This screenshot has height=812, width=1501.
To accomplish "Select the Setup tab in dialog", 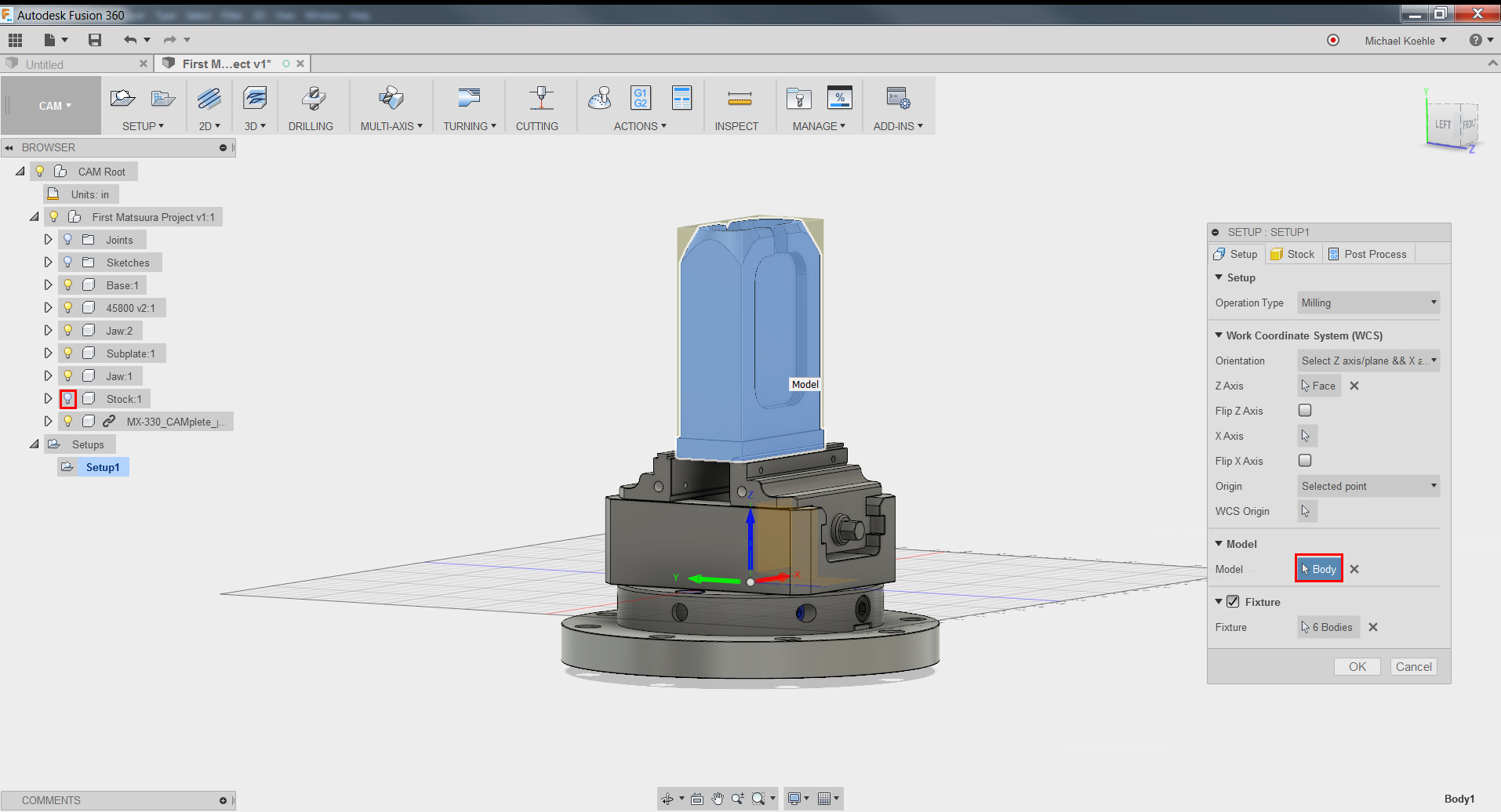I will pos(1236,254).
